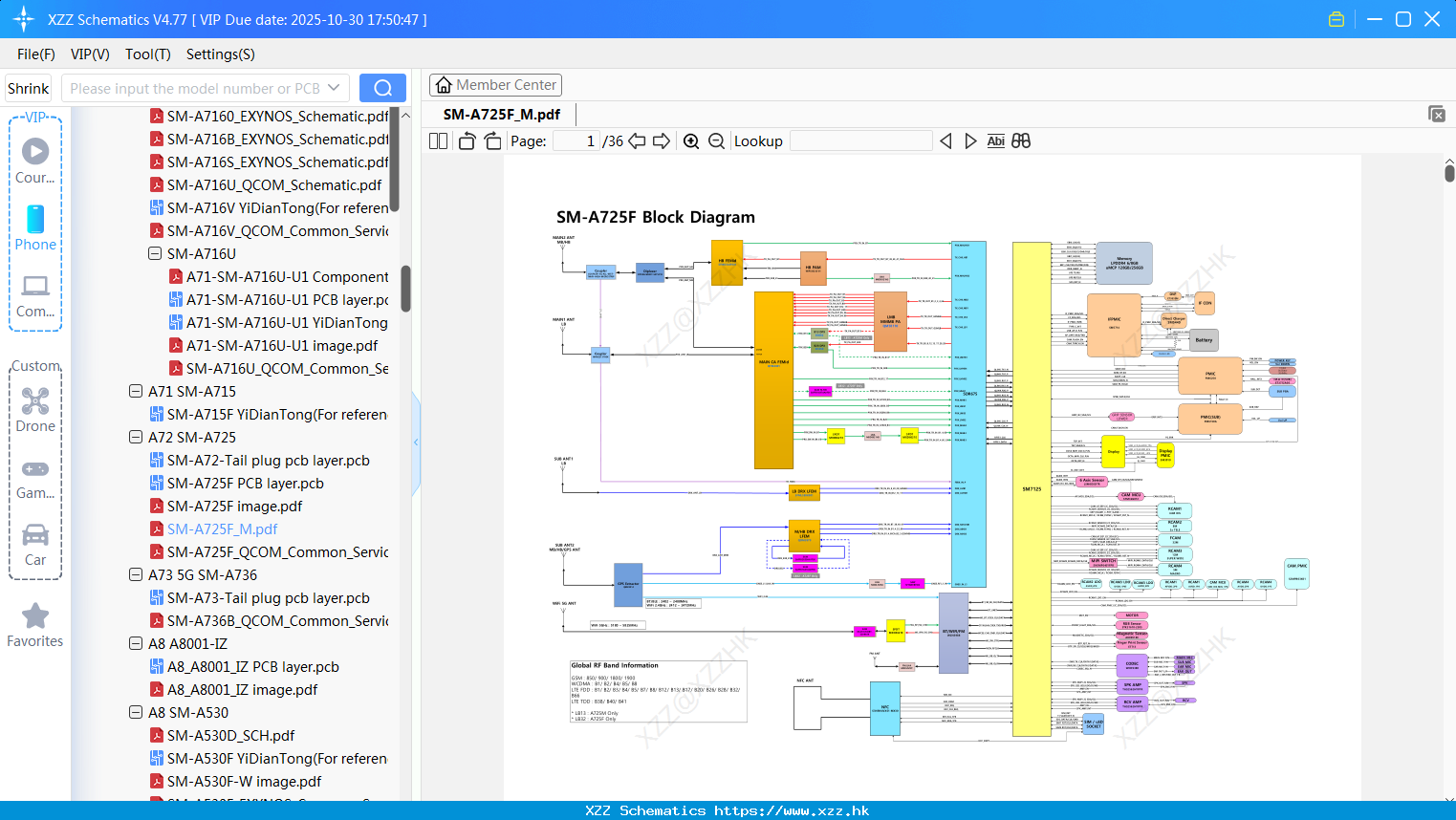Viewport: 1456px width, 820px height.
Task: Open the Course sidebar icon
Action: (x=35, y=161)
